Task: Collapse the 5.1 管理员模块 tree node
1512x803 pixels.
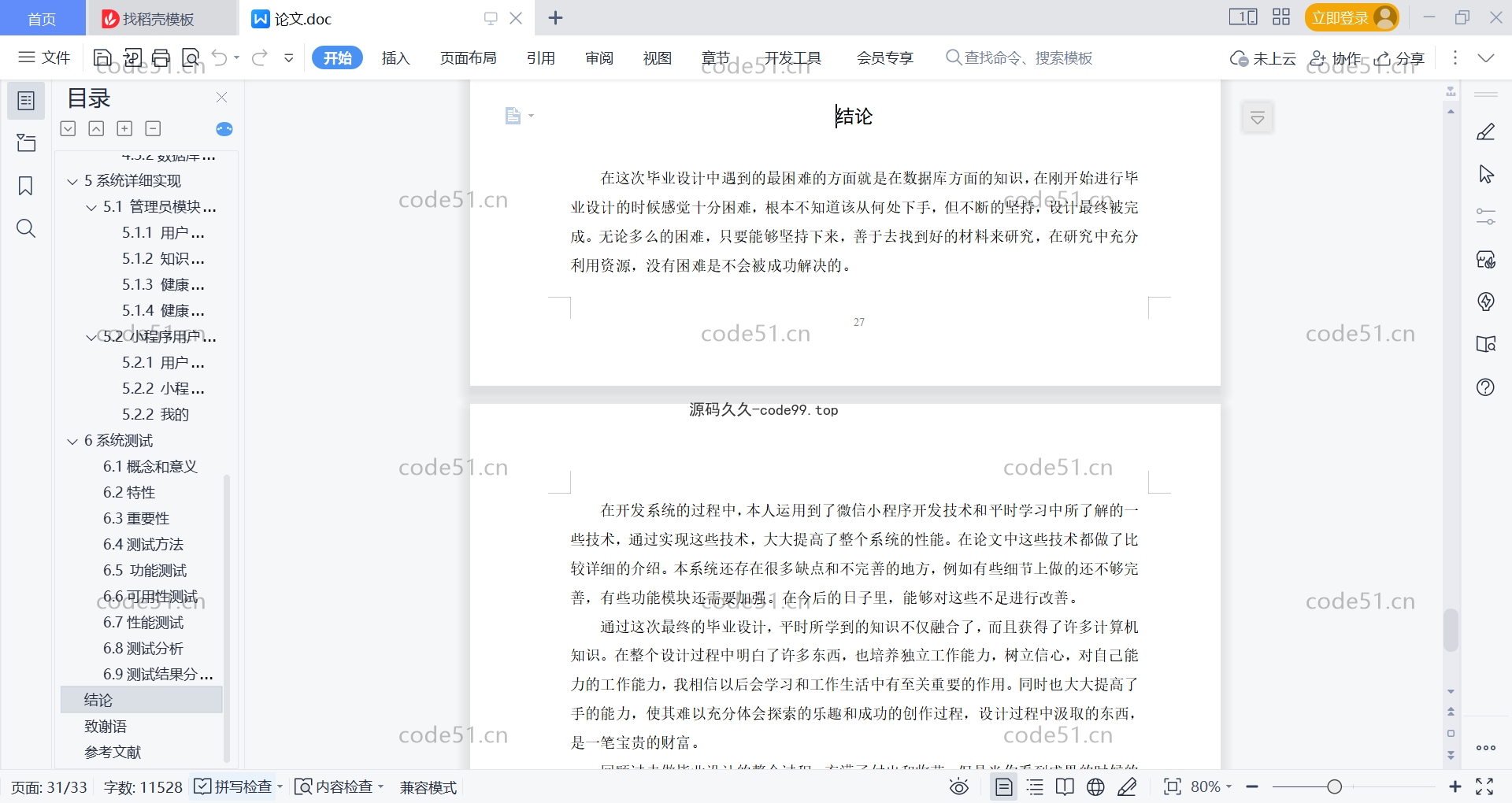Action: 91,208
